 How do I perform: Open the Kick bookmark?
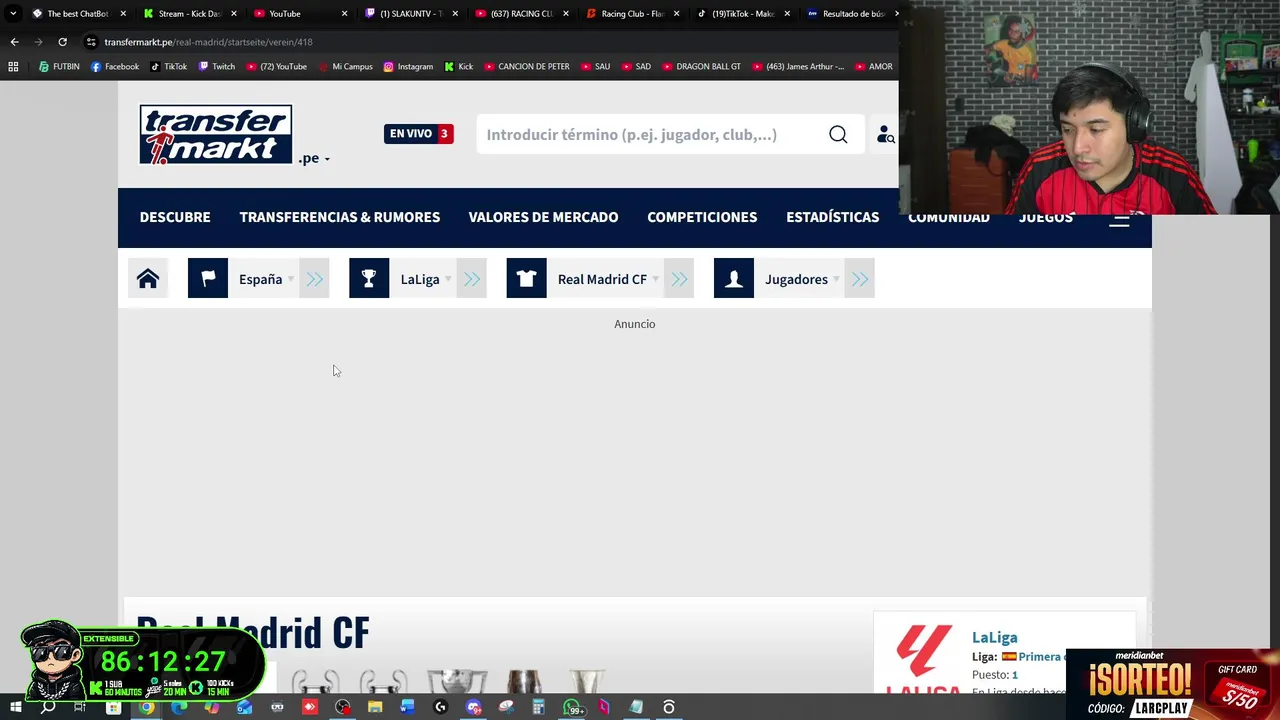point(458,67)
